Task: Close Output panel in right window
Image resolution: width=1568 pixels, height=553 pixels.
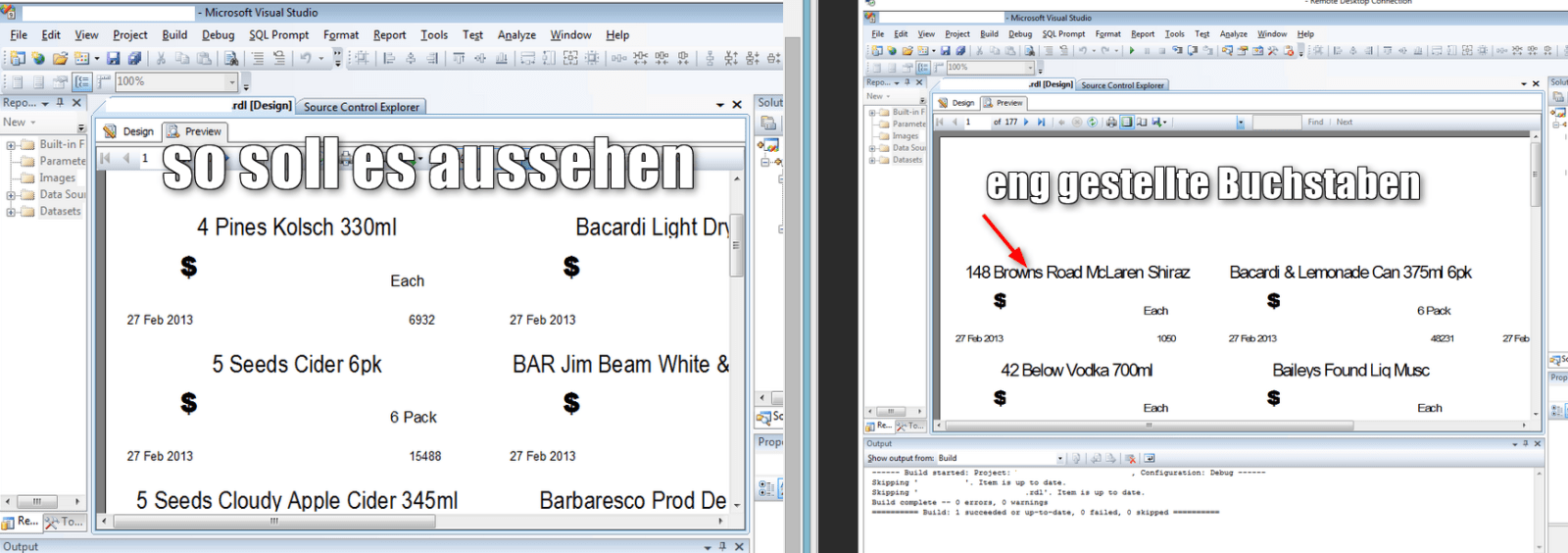Action: coord(1538,443)
